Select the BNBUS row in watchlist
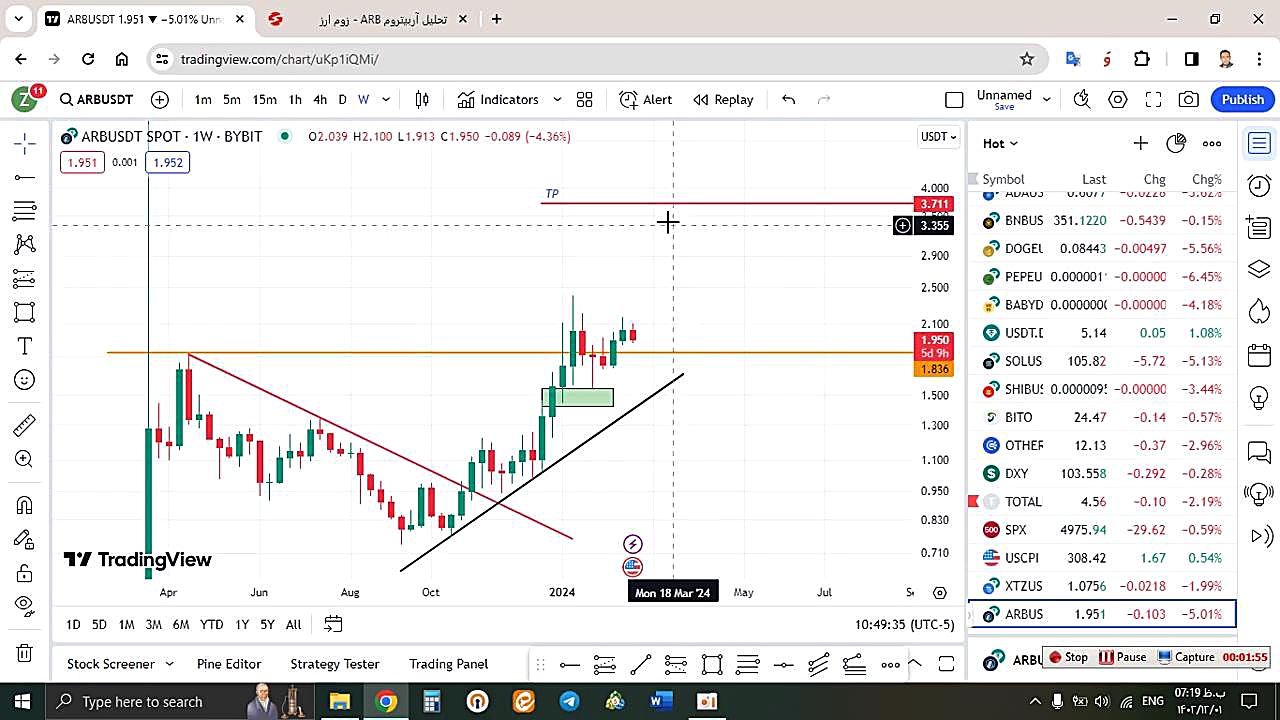Viewport: 1280px width, 720px height. (x=1102, y=220)
